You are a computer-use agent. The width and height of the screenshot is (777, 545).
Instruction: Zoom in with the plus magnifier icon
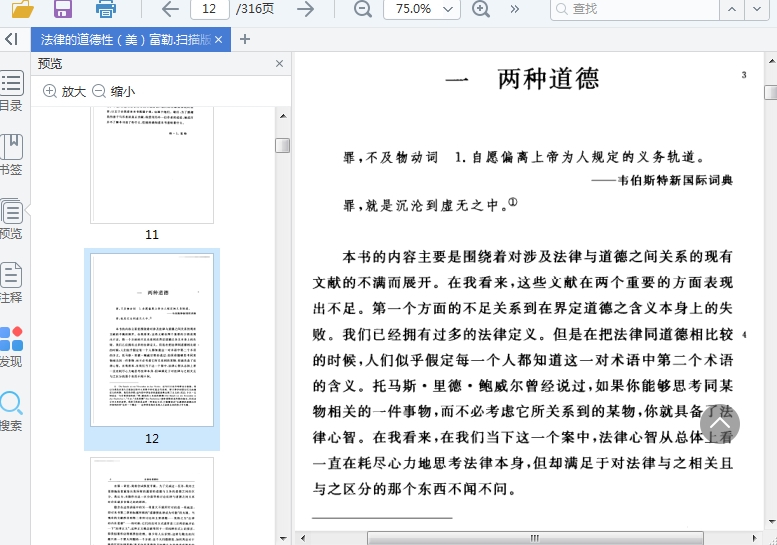481,9
